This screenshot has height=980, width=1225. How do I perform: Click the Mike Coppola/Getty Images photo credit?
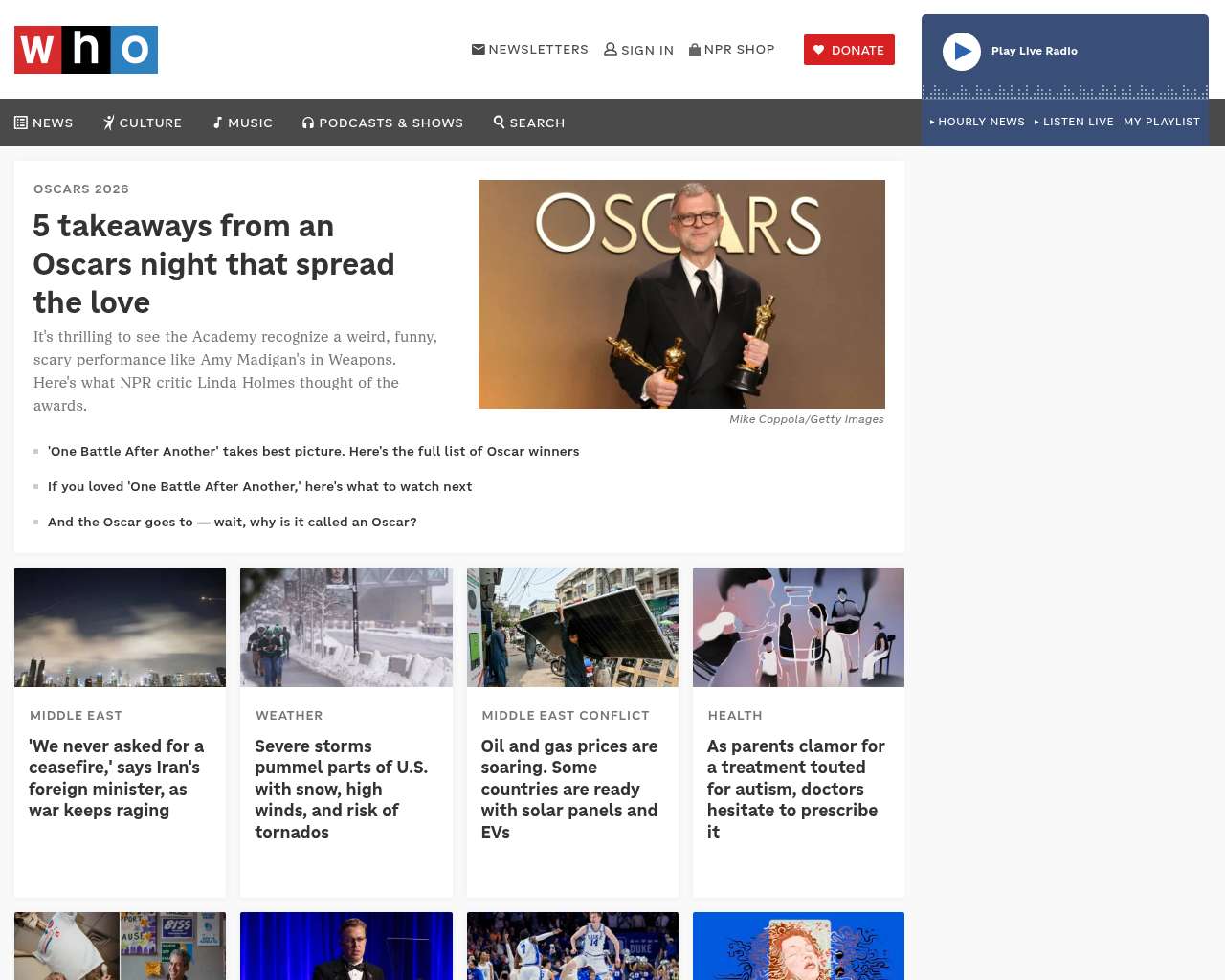pyautogui.click(x=807, y=419)
